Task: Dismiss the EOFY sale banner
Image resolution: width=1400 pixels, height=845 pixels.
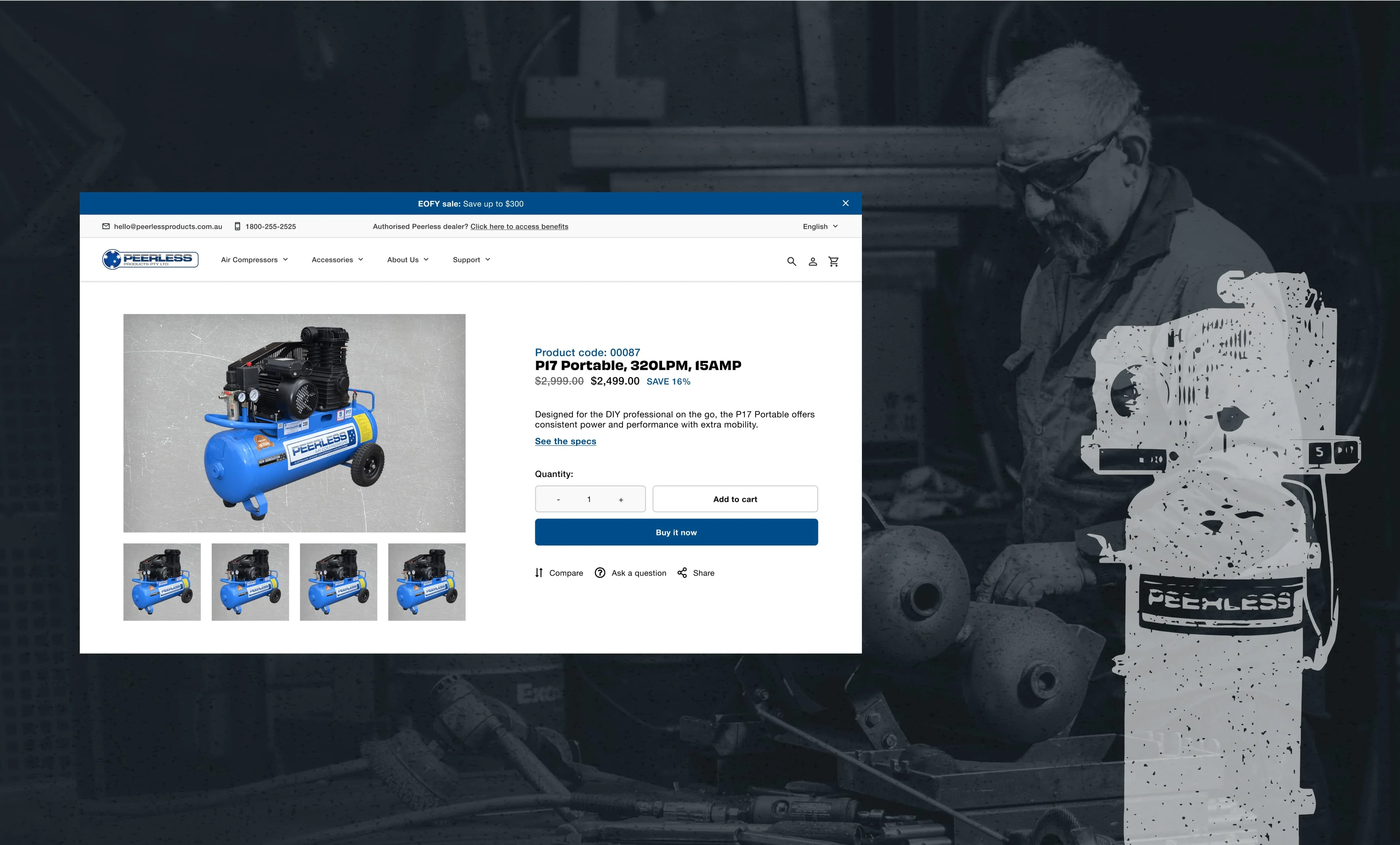Action: click(845, 203)
